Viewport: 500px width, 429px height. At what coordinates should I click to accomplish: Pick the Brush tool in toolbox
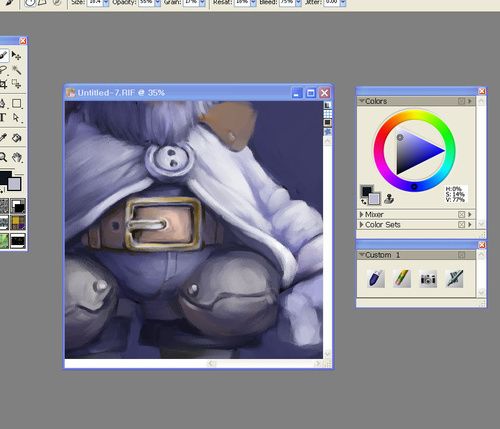tap(3, 55)
